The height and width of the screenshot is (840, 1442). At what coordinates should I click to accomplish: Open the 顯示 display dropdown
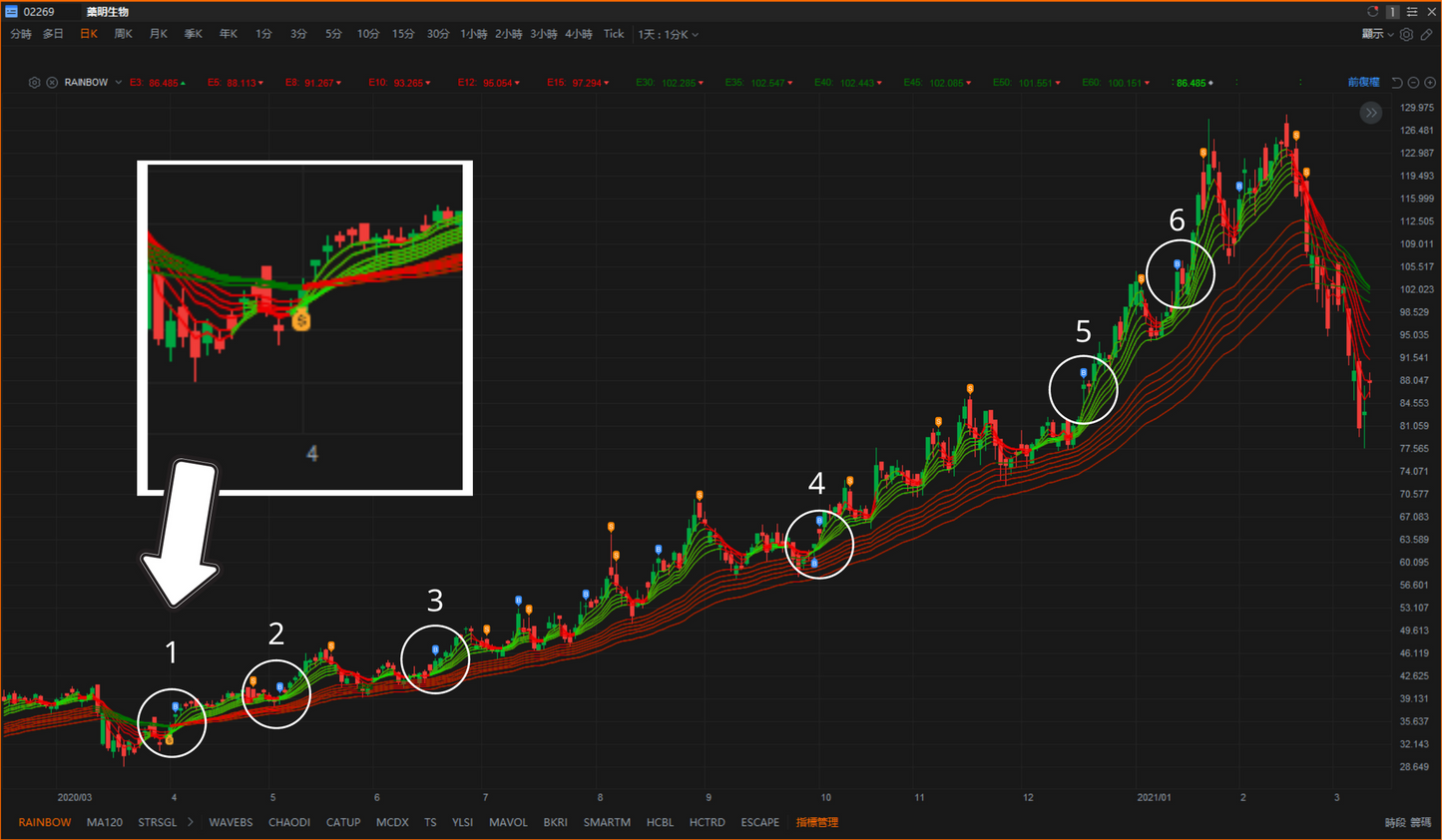[x=1377, y=35]
